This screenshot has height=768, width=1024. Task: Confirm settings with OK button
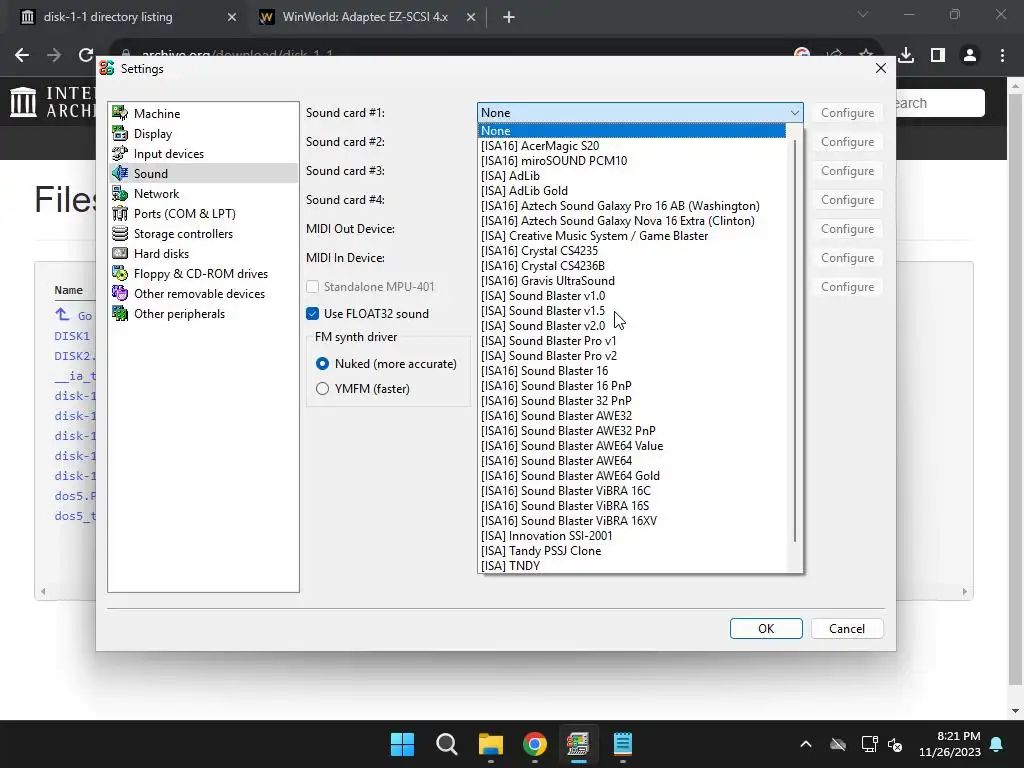coord(766,628)
